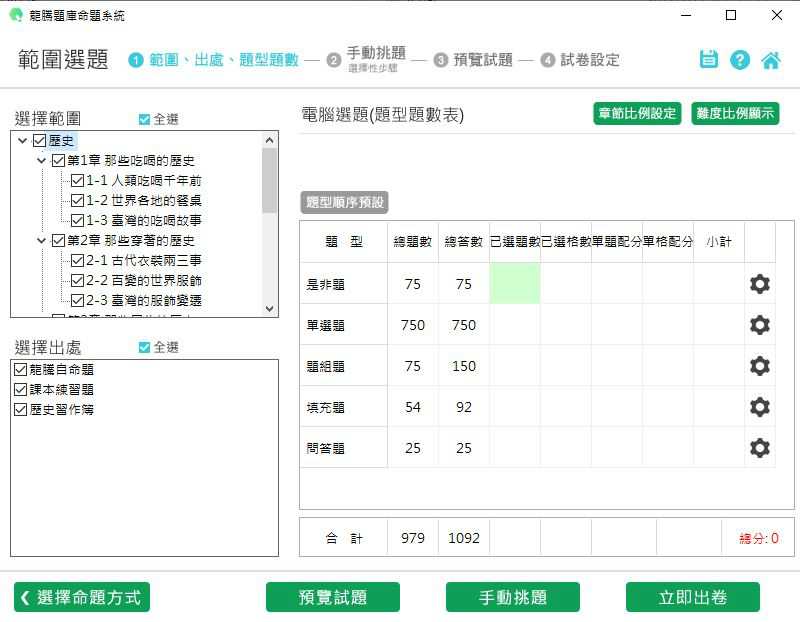This screenshot has height=622, width=800.
Task: Click the 總題數 column header
Action: pos(413,242)
